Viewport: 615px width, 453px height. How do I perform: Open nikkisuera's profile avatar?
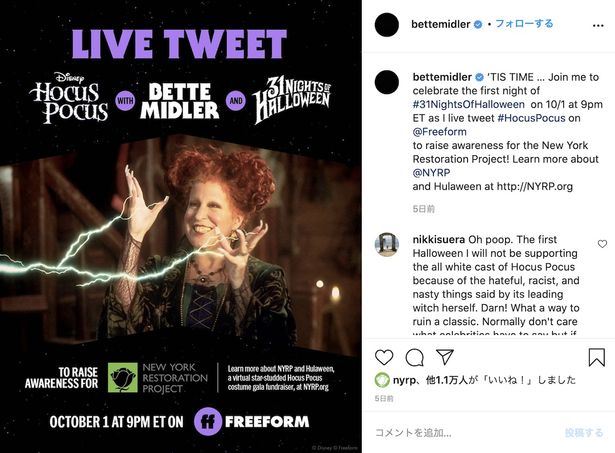point(387,244)
